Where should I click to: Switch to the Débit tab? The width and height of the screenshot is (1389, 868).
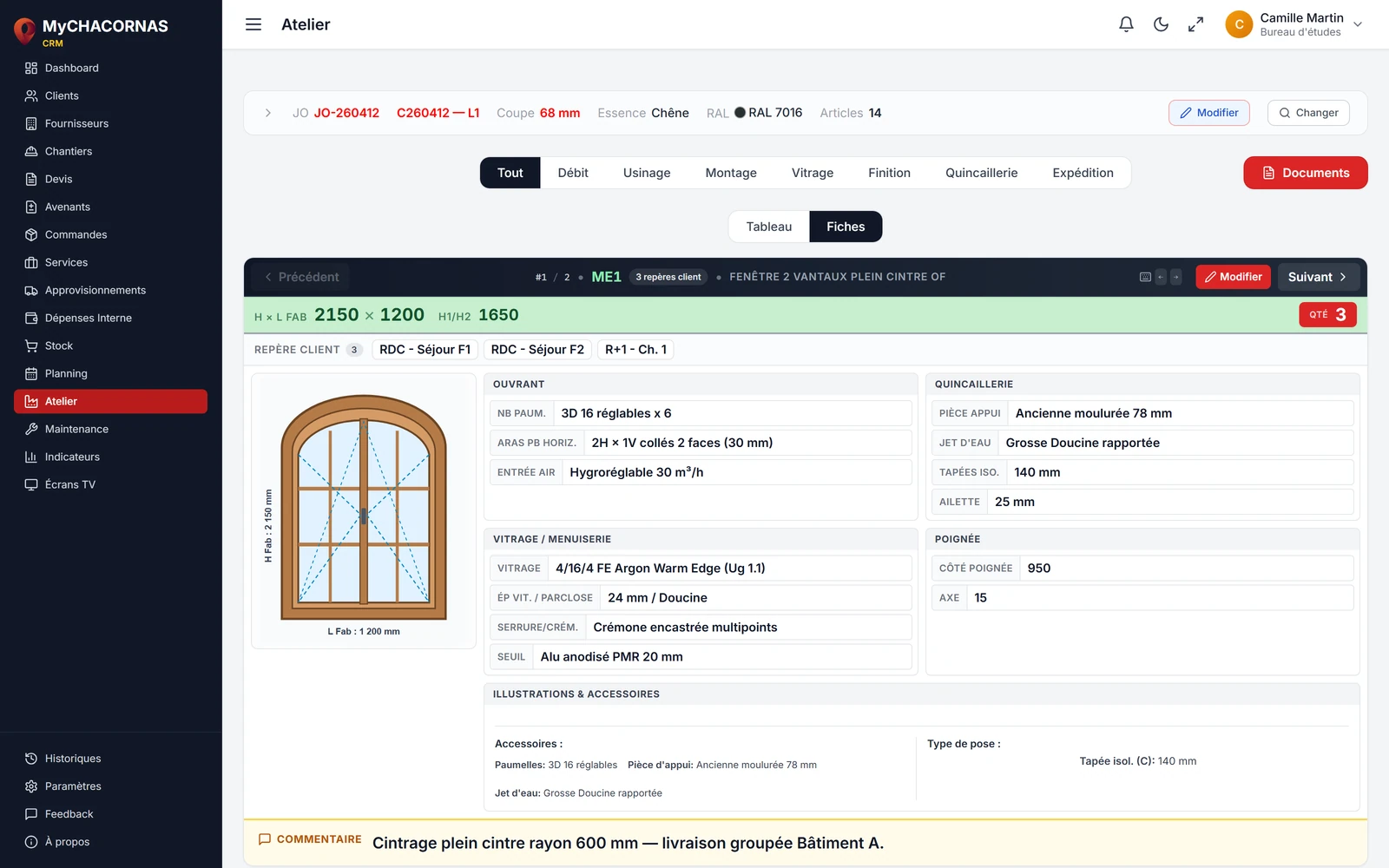[573, 173]
